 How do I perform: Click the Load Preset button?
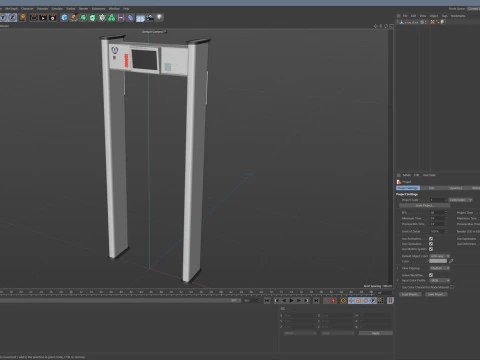coord(410,294)
